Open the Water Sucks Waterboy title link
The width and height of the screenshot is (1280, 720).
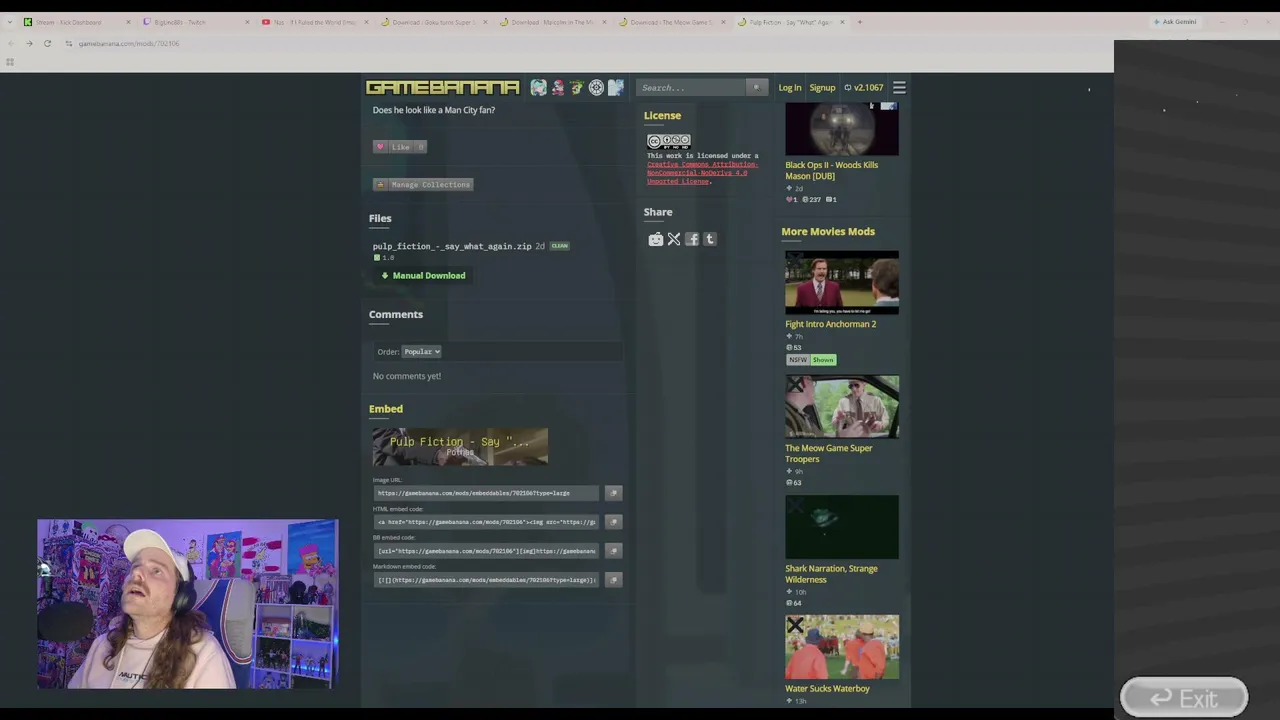pos(827,689)
